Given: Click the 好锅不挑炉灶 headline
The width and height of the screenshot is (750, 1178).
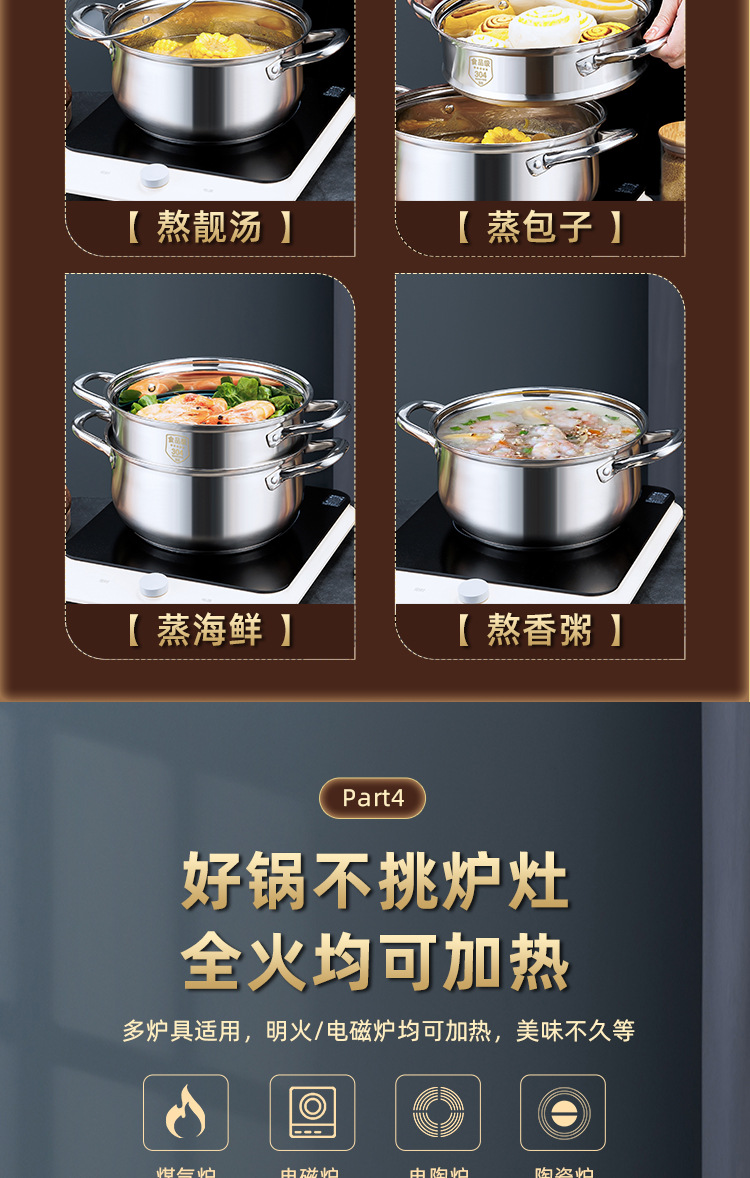Looking at the screenshot, I should point(375,881).
